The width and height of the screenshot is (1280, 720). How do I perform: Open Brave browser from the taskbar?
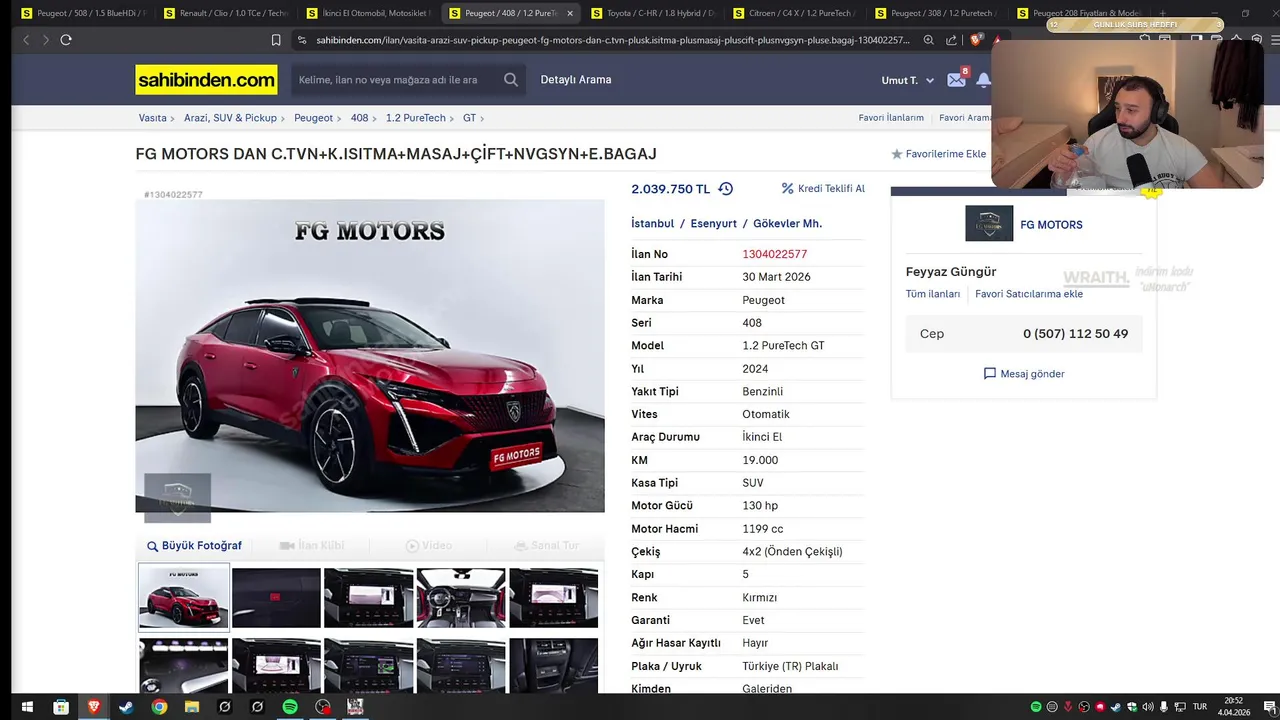(94, 707)
